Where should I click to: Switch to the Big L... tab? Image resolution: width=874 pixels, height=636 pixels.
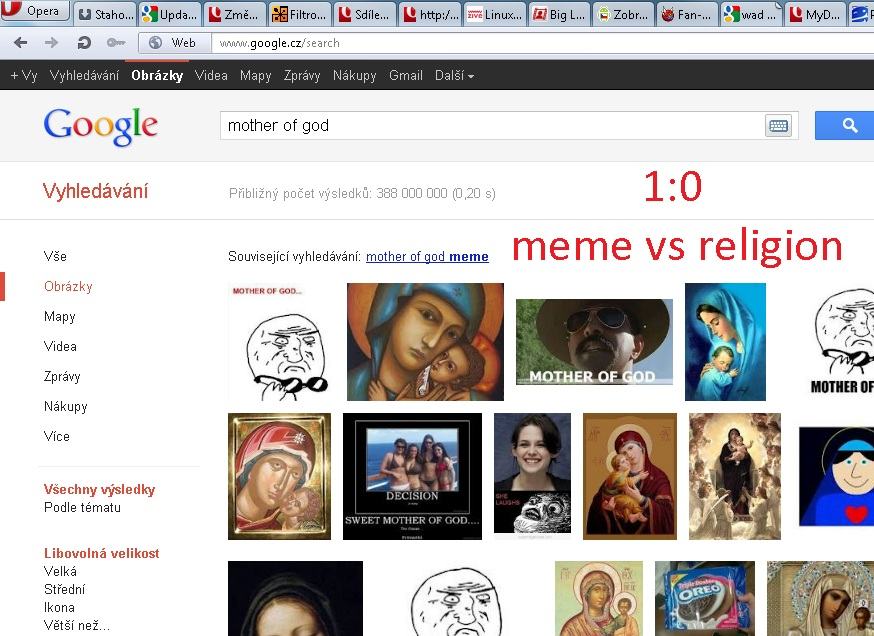click(x=559, y=14)
